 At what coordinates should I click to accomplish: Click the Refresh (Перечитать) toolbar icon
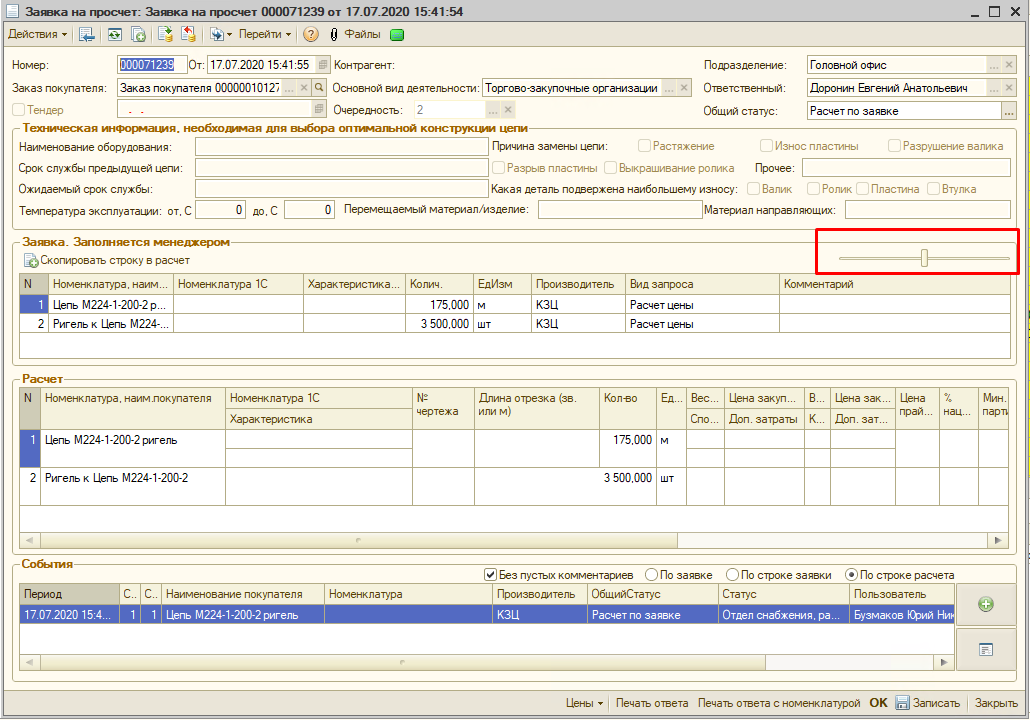coord(115,35)
